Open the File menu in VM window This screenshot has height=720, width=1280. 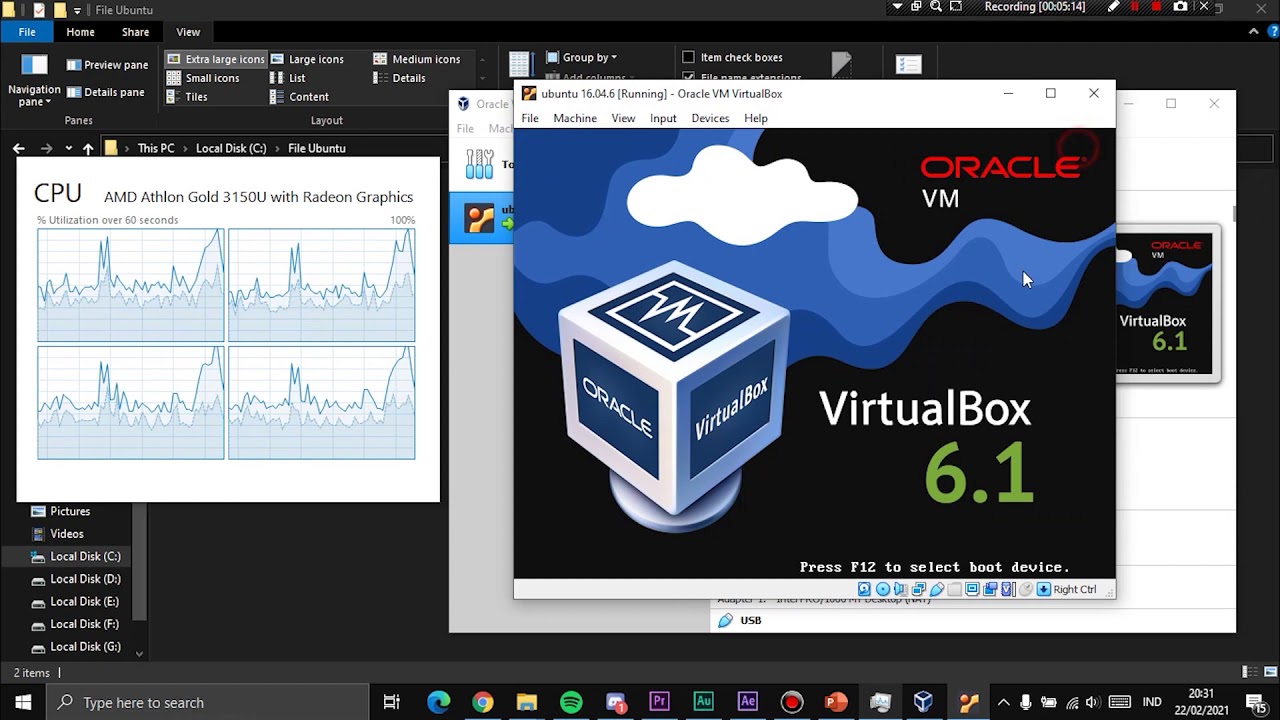pos(530,118)
